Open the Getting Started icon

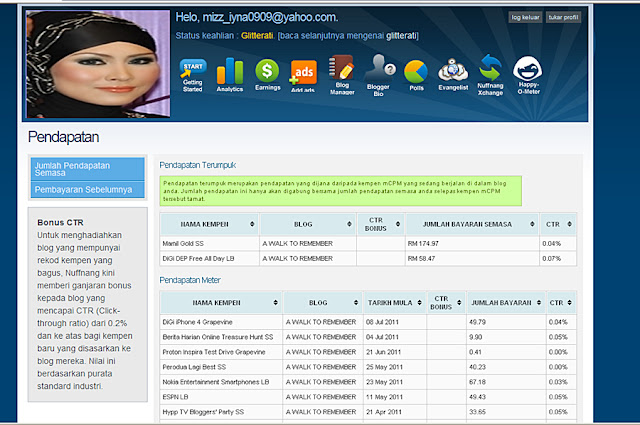[193, 76]
